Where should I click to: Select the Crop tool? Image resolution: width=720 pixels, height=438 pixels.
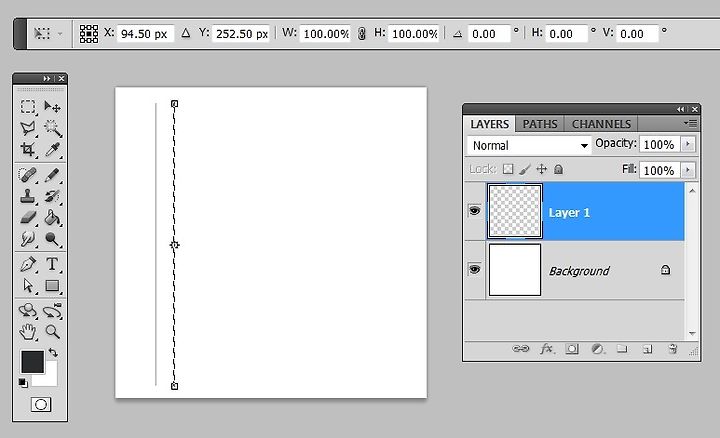(x=28, y=150)
